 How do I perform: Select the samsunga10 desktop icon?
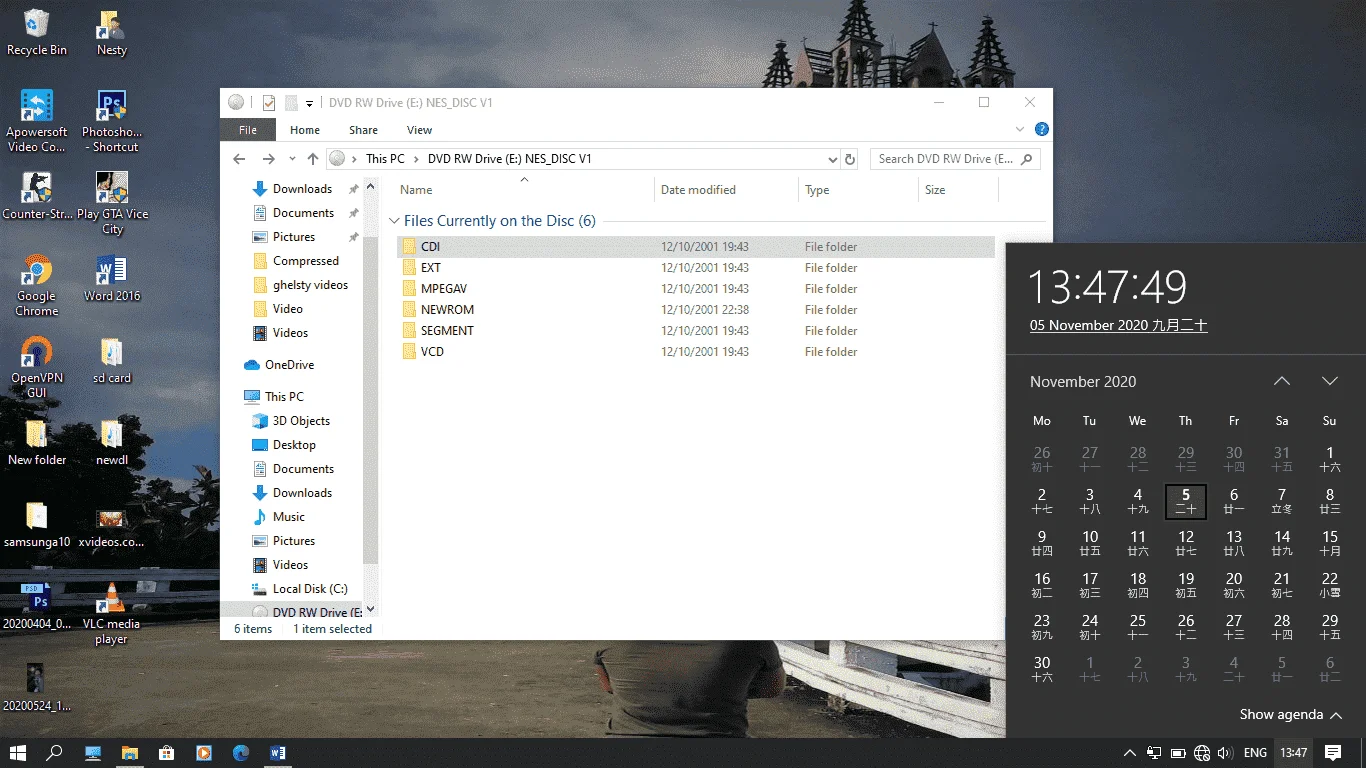[37, 524]
